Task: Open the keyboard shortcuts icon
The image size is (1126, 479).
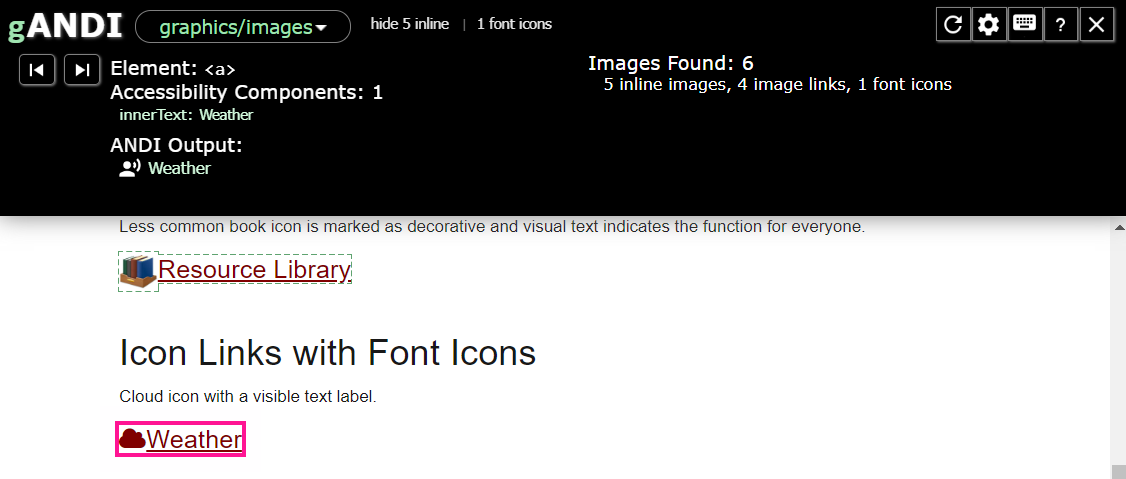Action: pos(1025,25)
